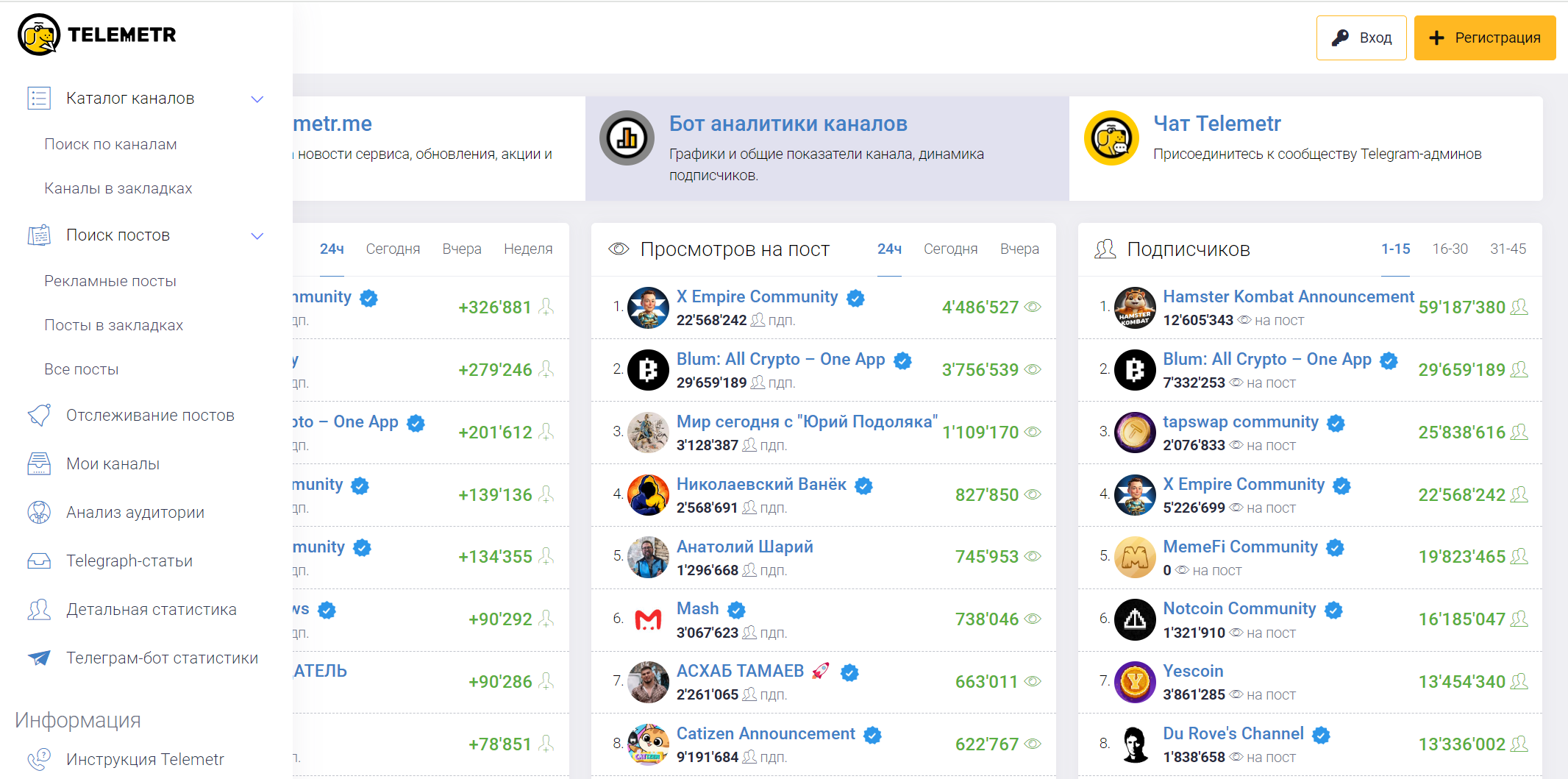Viewport: 1568px width, 779px height.
Task: Click the key icon in Вход button
Action: 1340,38
